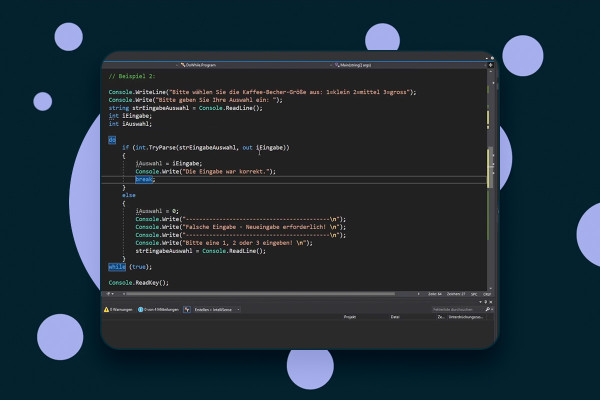Click the split editor icon above scrollbar

pos(491,65)
